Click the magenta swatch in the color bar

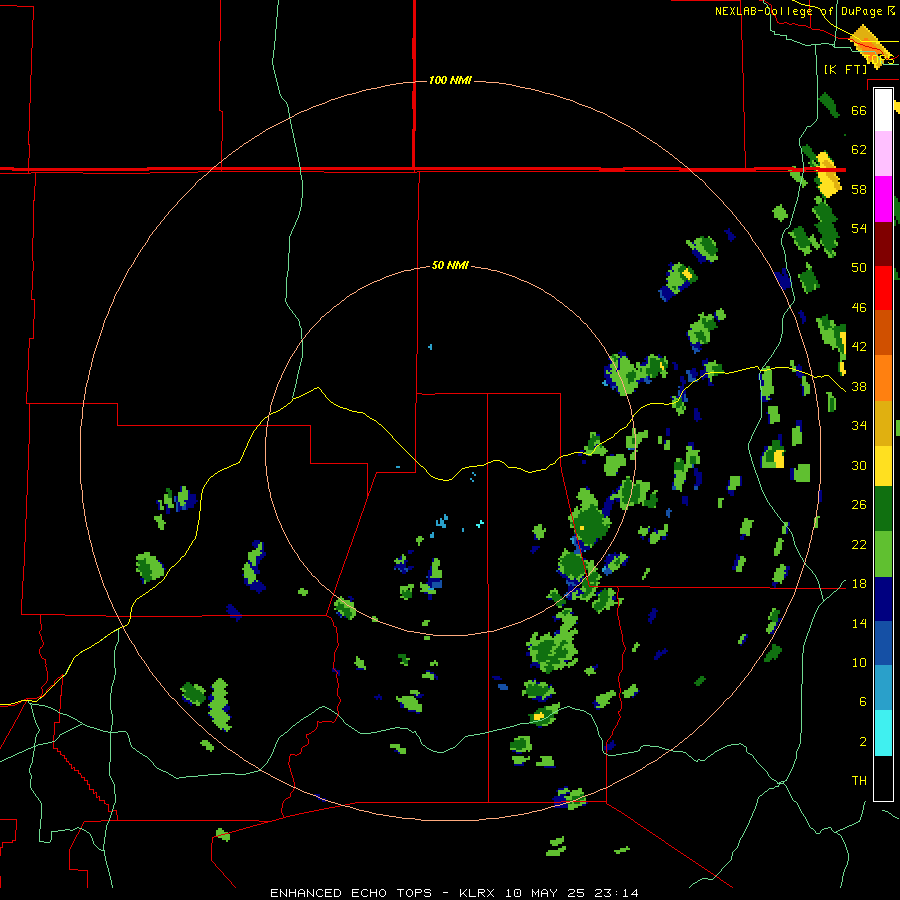point(883,199)
